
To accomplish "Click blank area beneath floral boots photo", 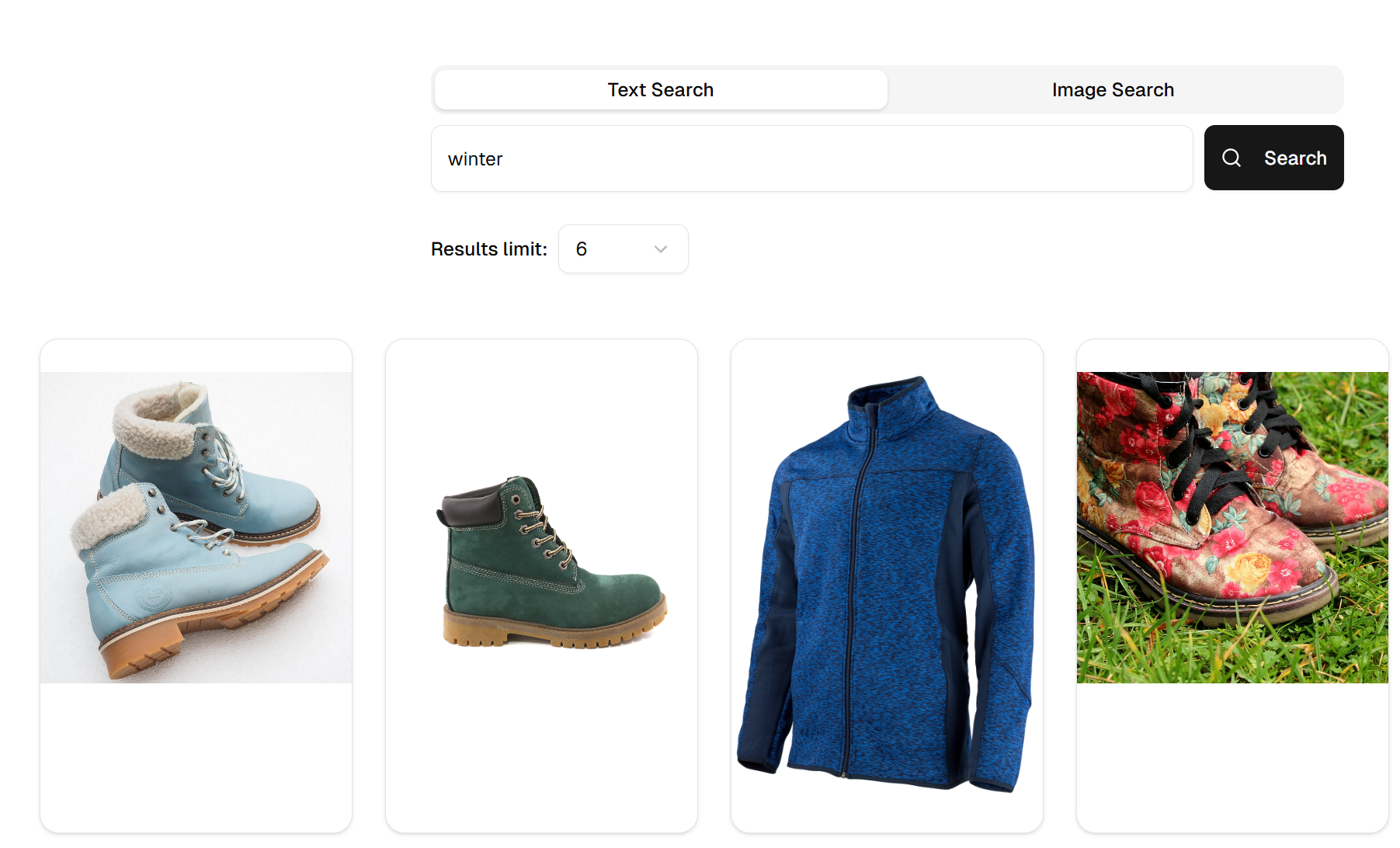I will tap(1232, 757).
